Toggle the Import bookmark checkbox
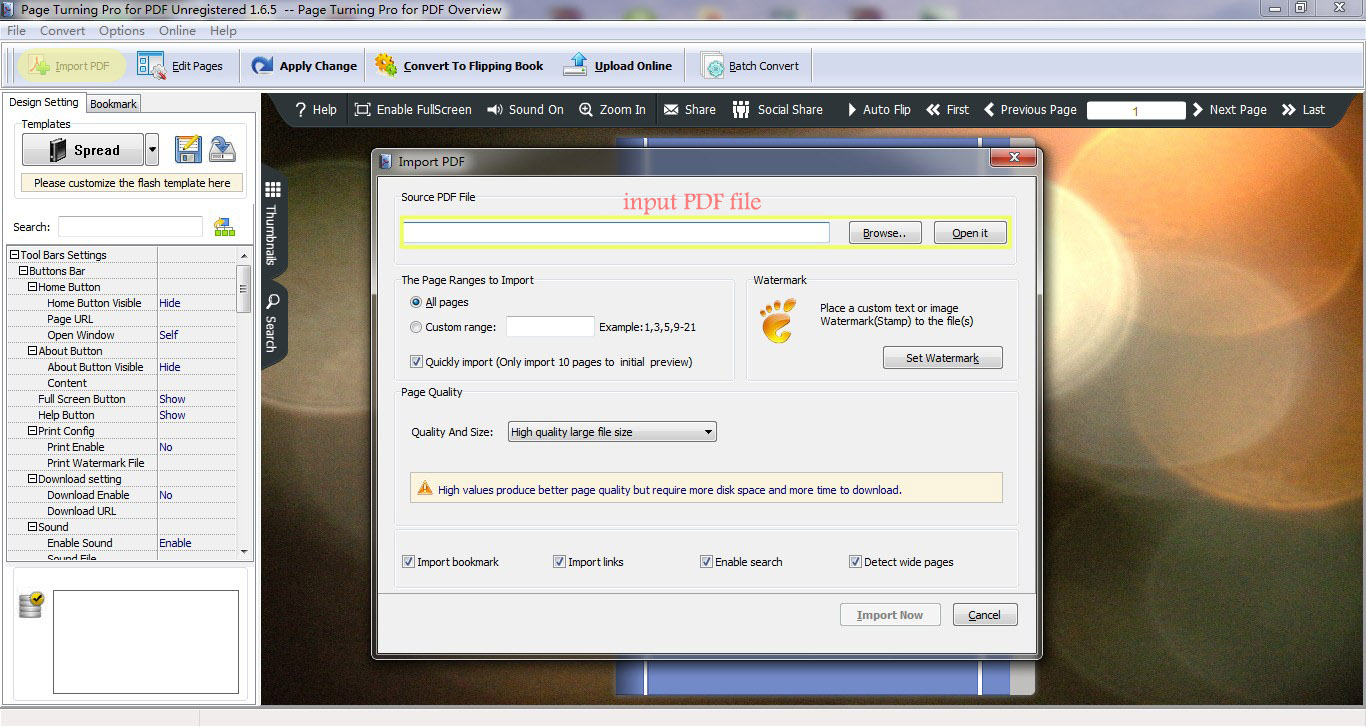This screenshot has width=1366, height=727. click(408, 562)
